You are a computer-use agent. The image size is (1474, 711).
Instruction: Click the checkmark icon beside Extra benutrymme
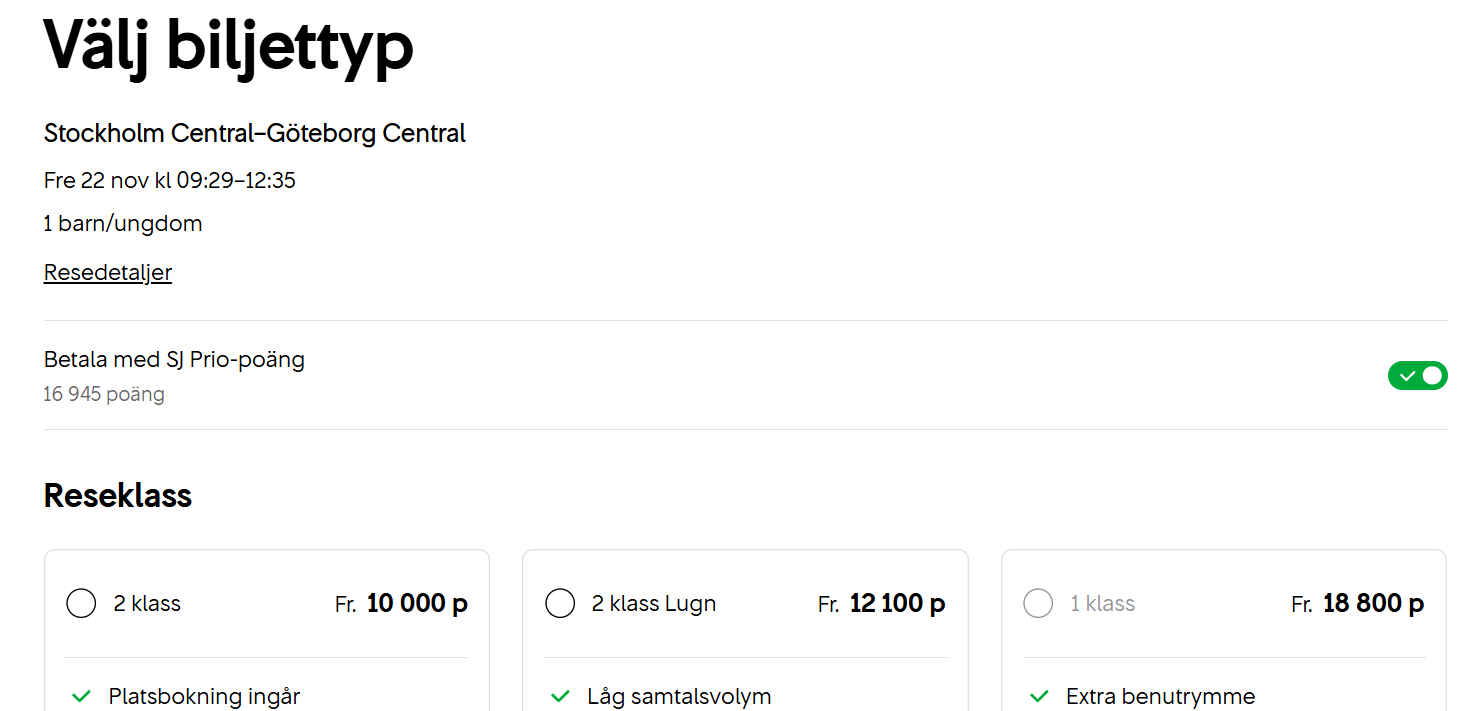click(1039, 696)
